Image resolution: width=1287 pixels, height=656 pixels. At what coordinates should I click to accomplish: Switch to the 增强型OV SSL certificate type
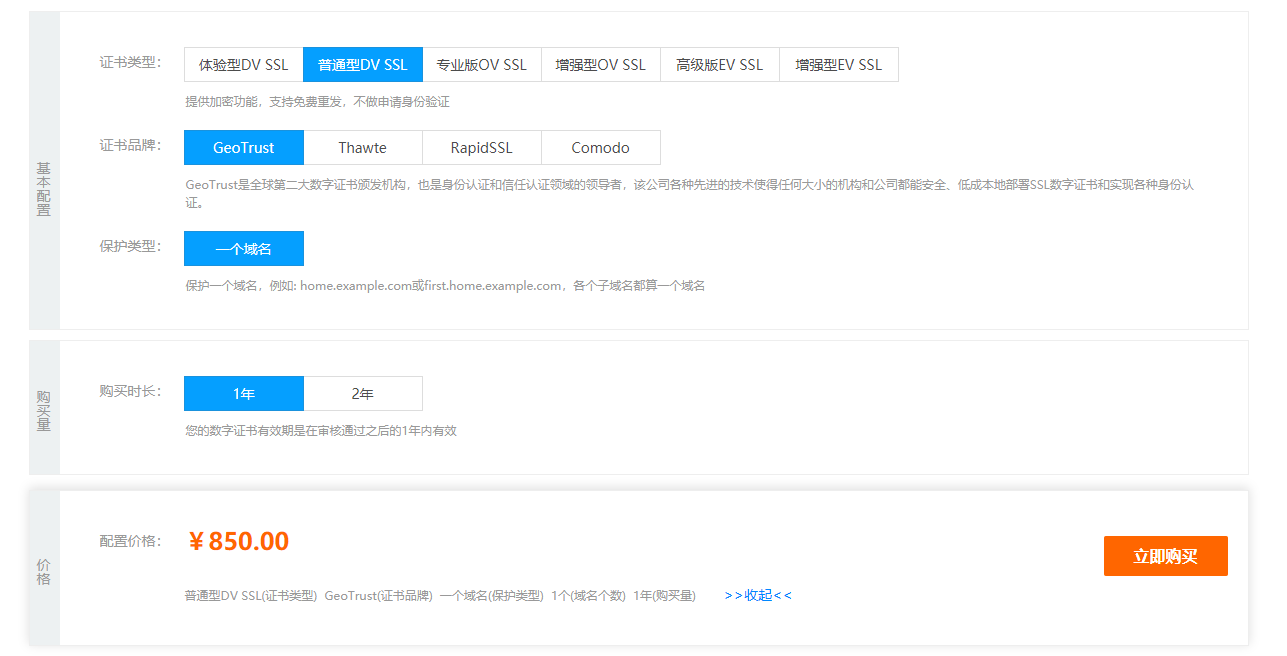click(600, 65)
